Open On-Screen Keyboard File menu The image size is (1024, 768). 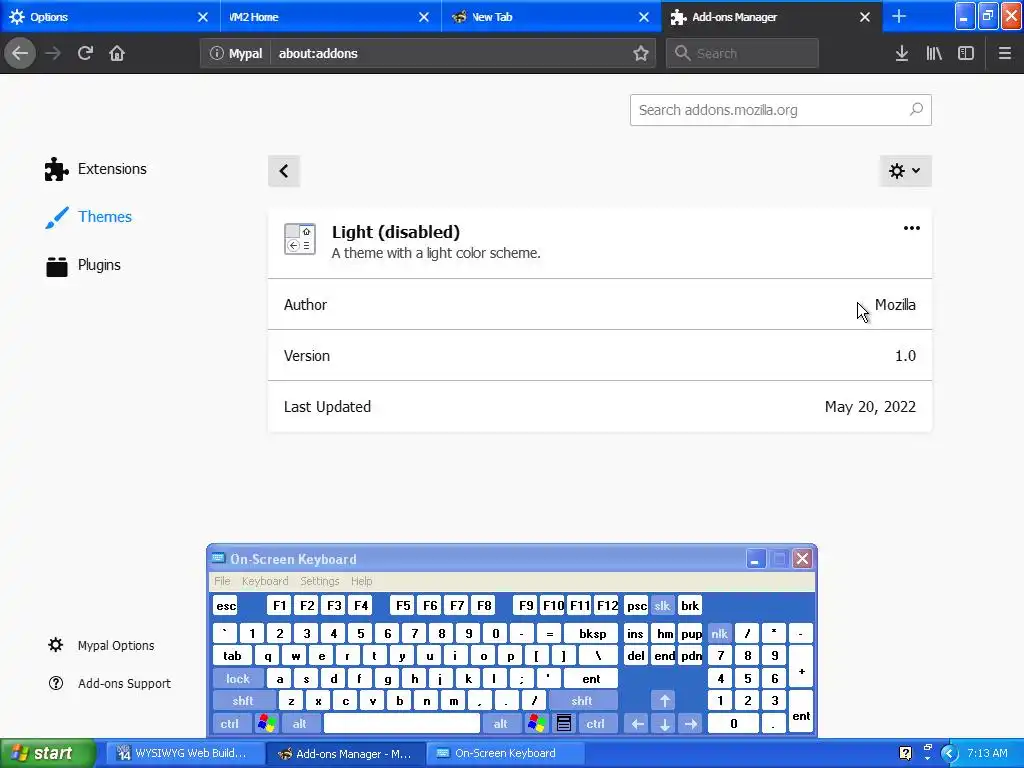pos(222,581)
